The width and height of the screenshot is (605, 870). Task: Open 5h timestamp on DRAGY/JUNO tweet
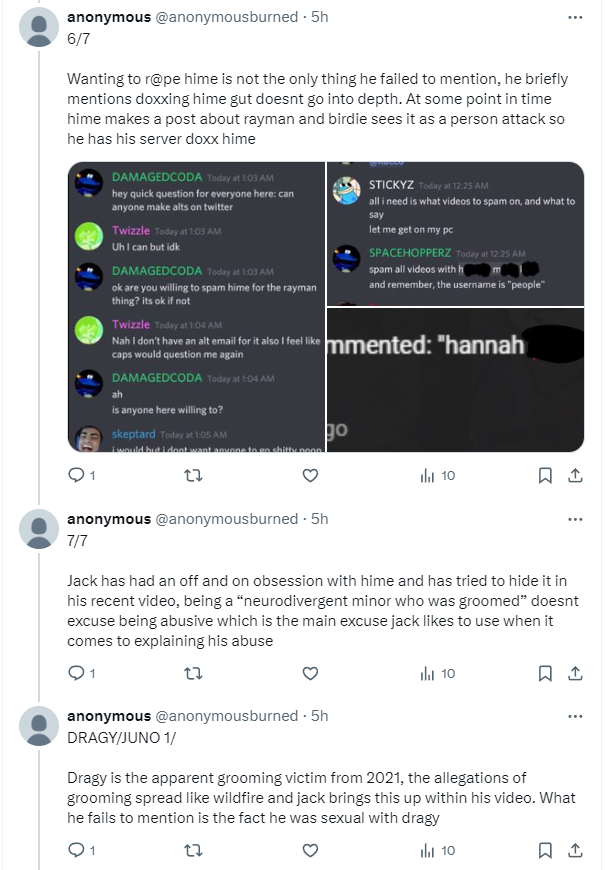click(320, 716)
